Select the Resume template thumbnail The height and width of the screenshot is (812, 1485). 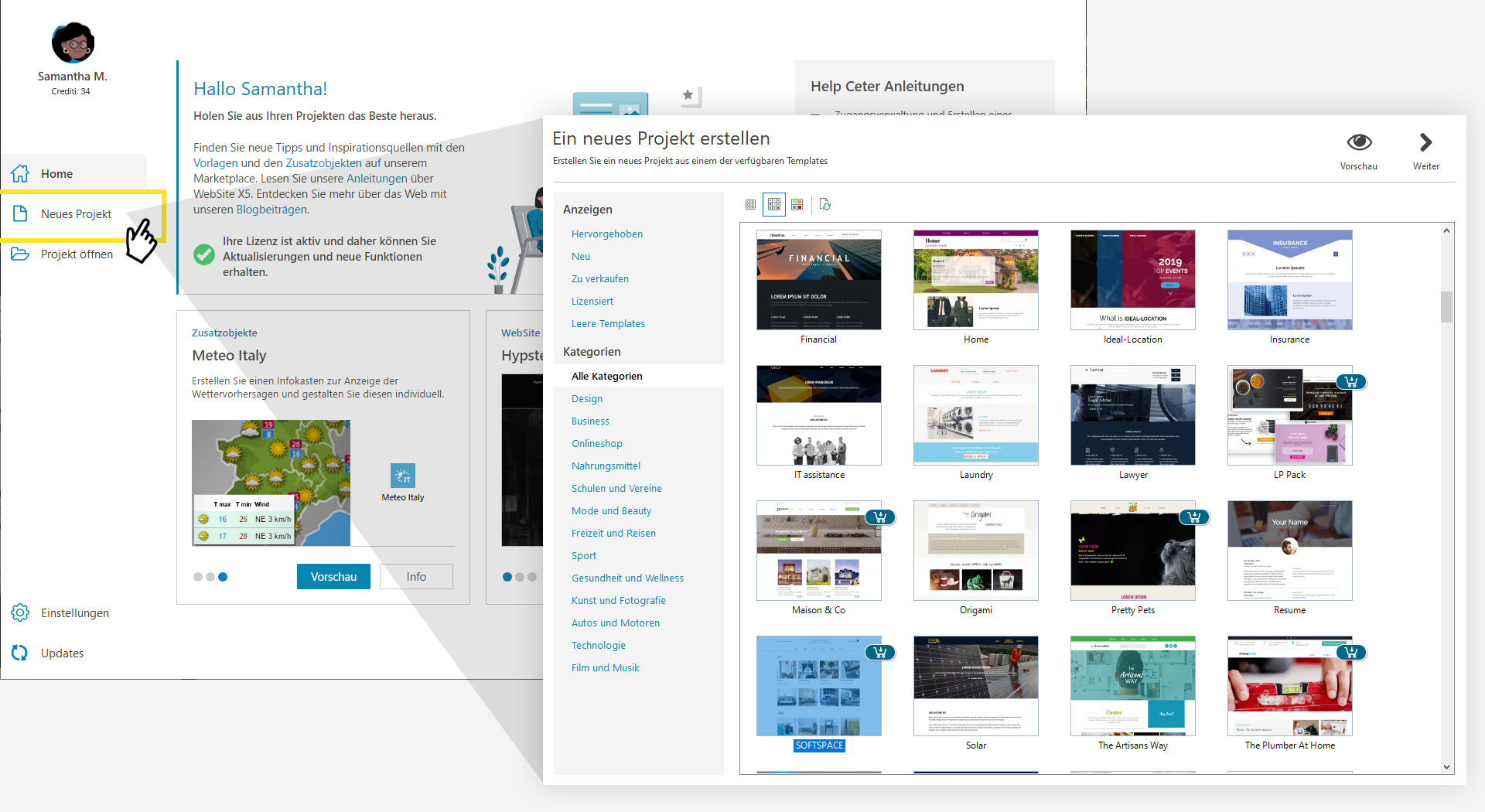[x=1290, y=551]
